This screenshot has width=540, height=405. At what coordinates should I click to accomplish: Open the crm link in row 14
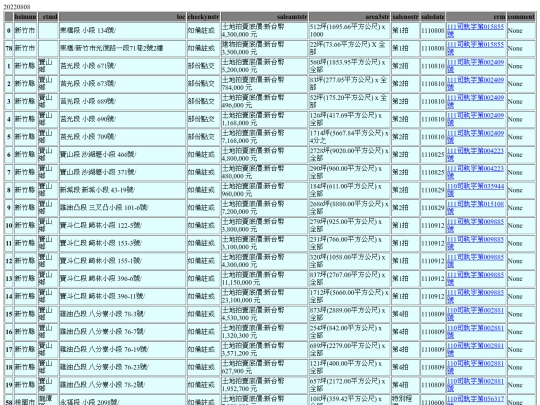click(x=475, y=296)
